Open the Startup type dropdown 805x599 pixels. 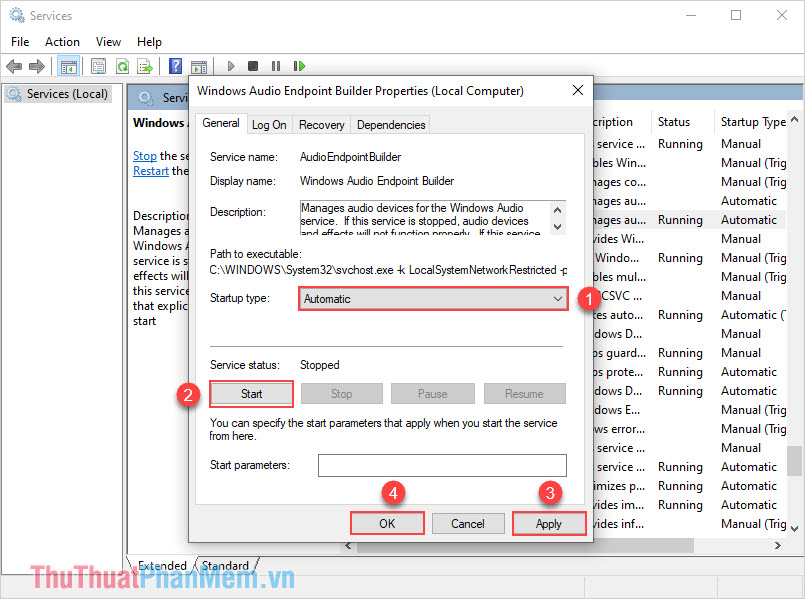coord(434,299)
